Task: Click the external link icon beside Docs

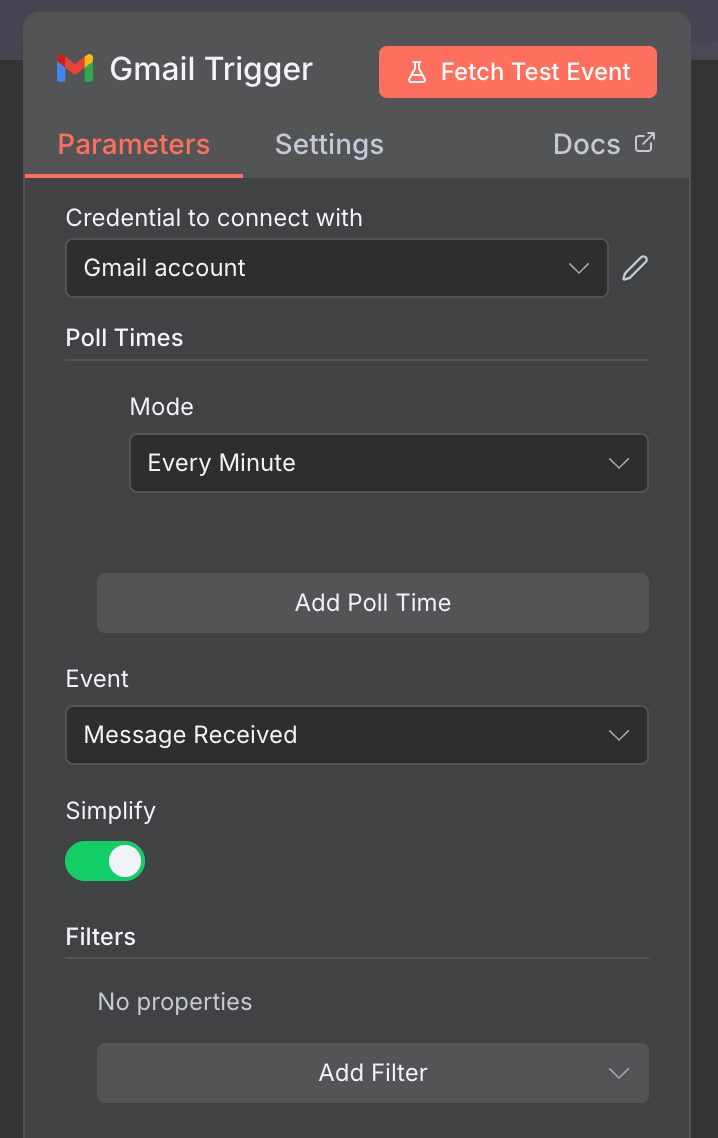Action: 645,143
